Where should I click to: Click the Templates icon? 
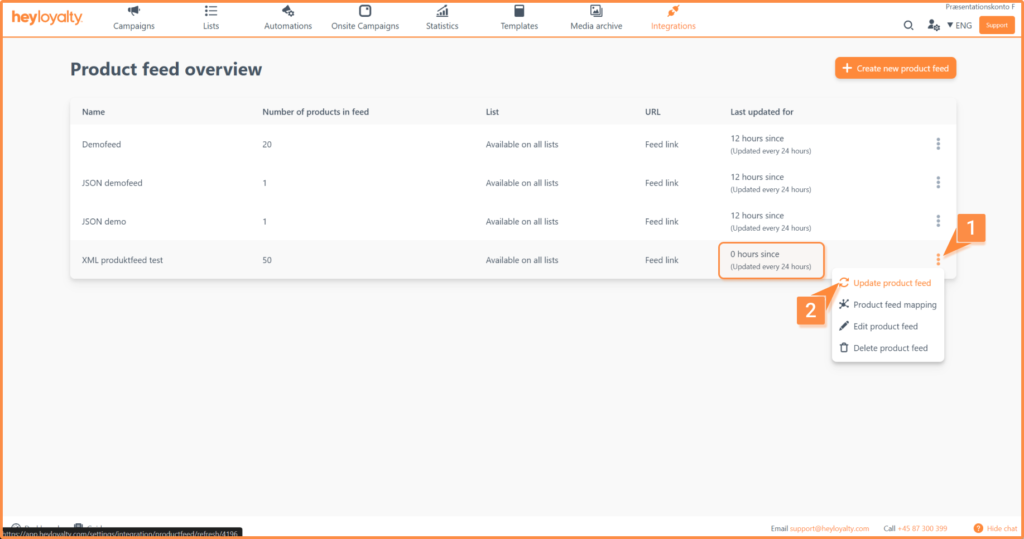click(x=519, y=11)
